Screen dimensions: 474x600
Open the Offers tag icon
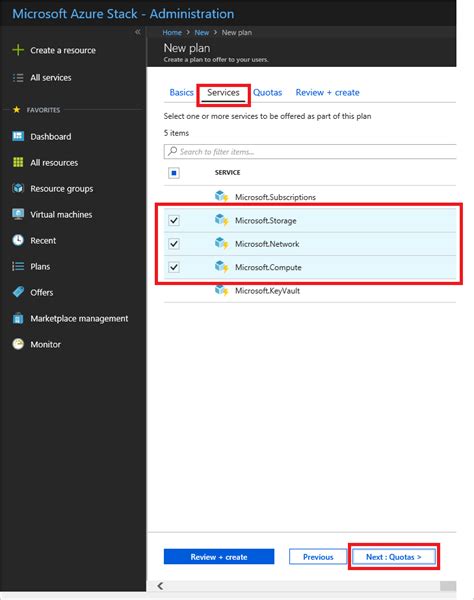(x=18, y=292)
